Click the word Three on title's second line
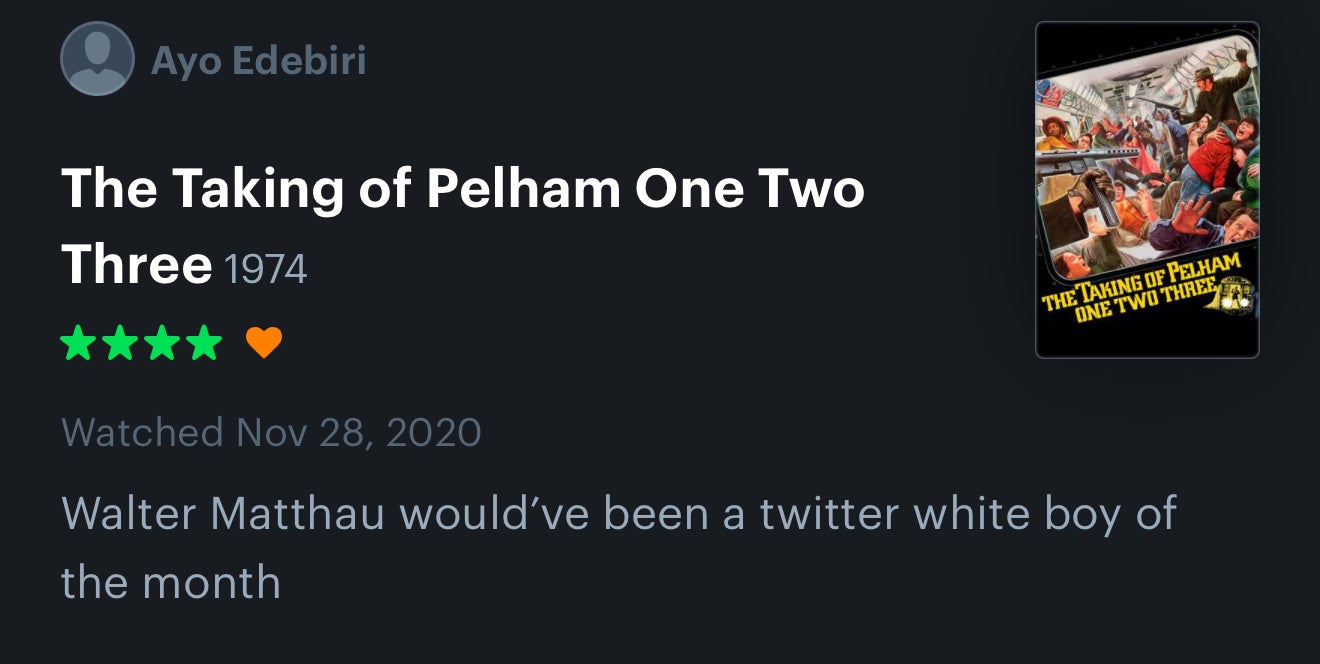 (137, 264)
